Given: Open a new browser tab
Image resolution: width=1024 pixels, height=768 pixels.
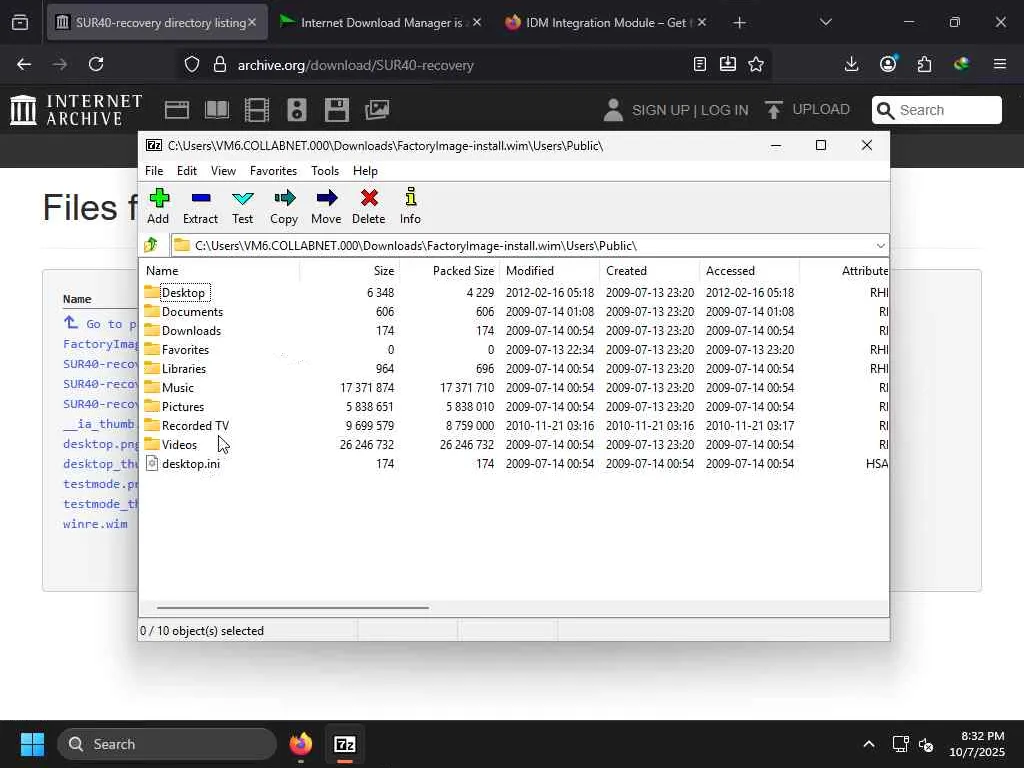Looking at the screenshot, I should (x=739, y=23).
